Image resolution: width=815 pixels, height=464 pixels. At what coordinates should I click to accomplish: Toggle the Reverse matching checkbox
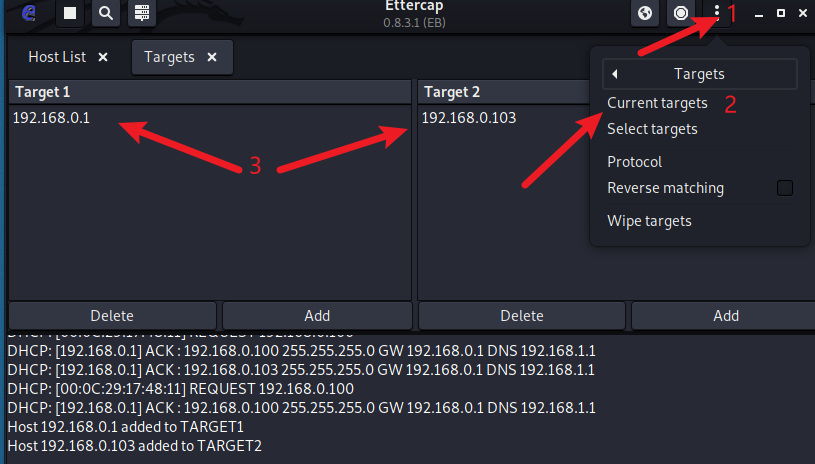[x=785, y=188]
